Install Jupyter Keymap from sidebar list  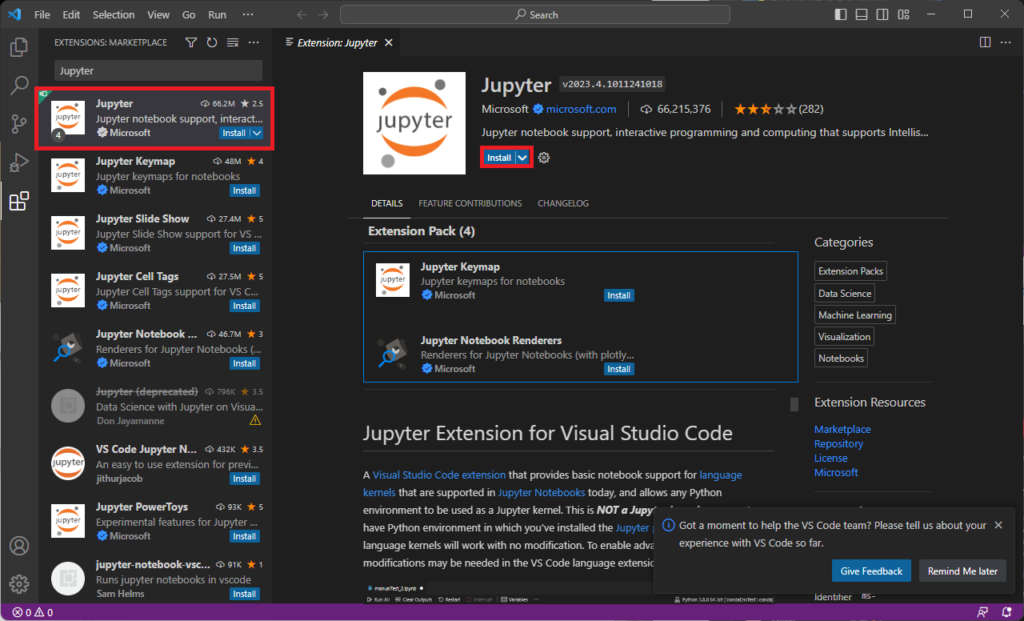[x=244, y=191]
